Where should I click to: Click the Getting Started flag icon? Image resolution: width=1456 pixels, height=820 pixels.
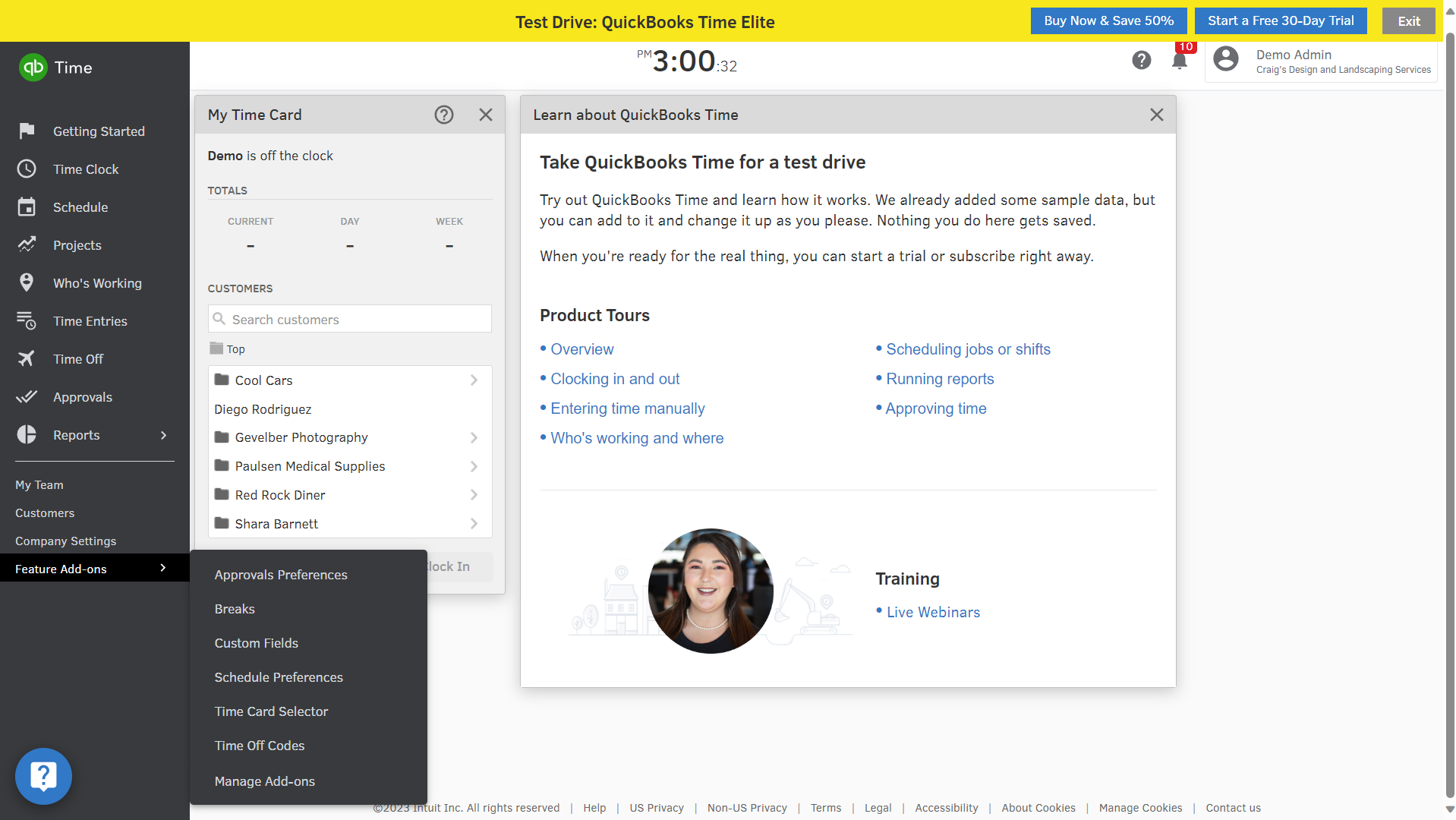point(27,131)
